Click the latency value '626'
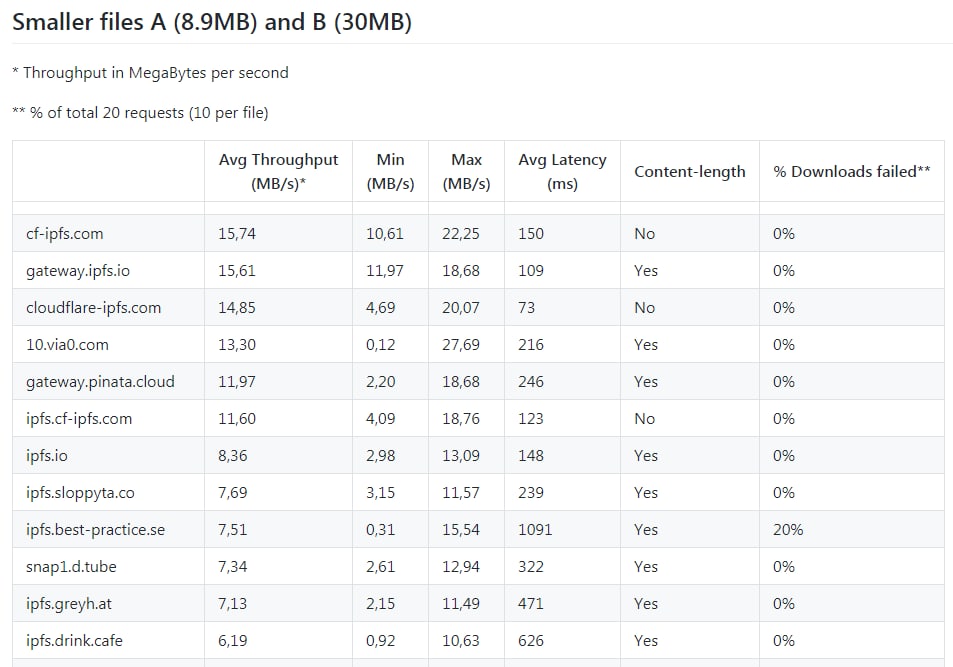Image resolution: width=953 pixels, height=667 pixels. (531, 641)
